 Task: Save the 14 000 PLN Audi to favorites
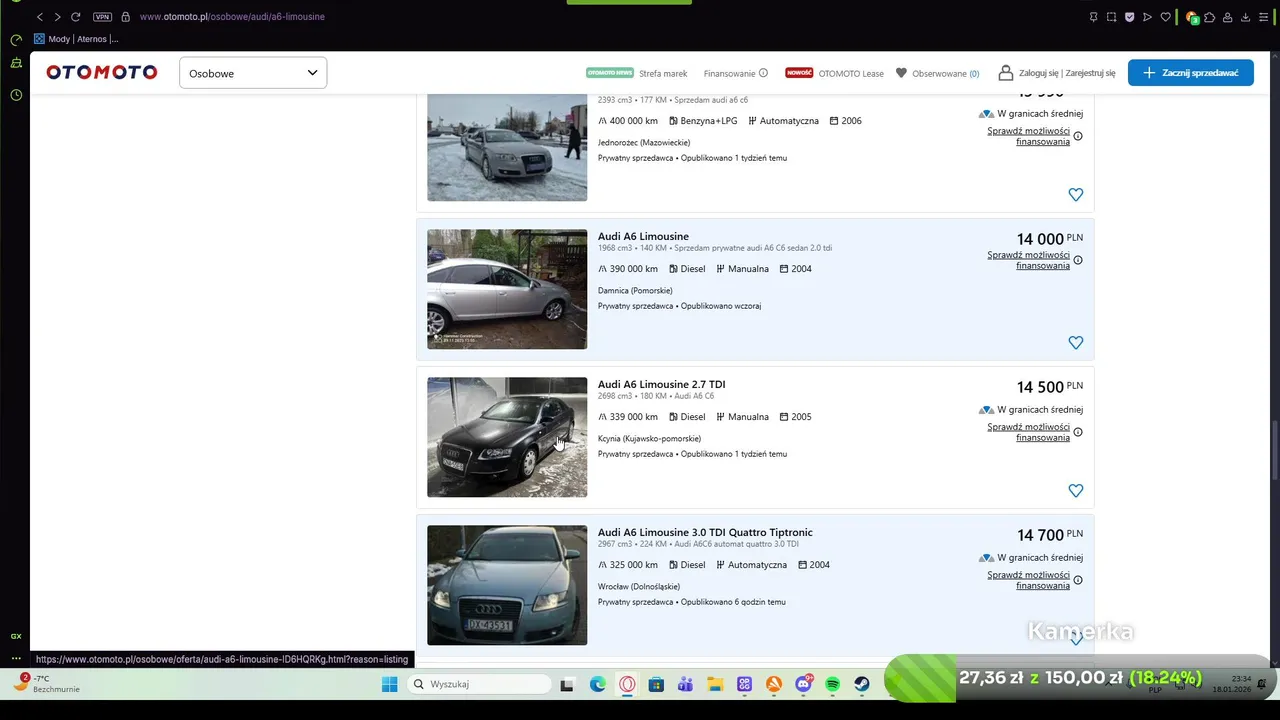pyautogui.click(x=1075, y=343)
